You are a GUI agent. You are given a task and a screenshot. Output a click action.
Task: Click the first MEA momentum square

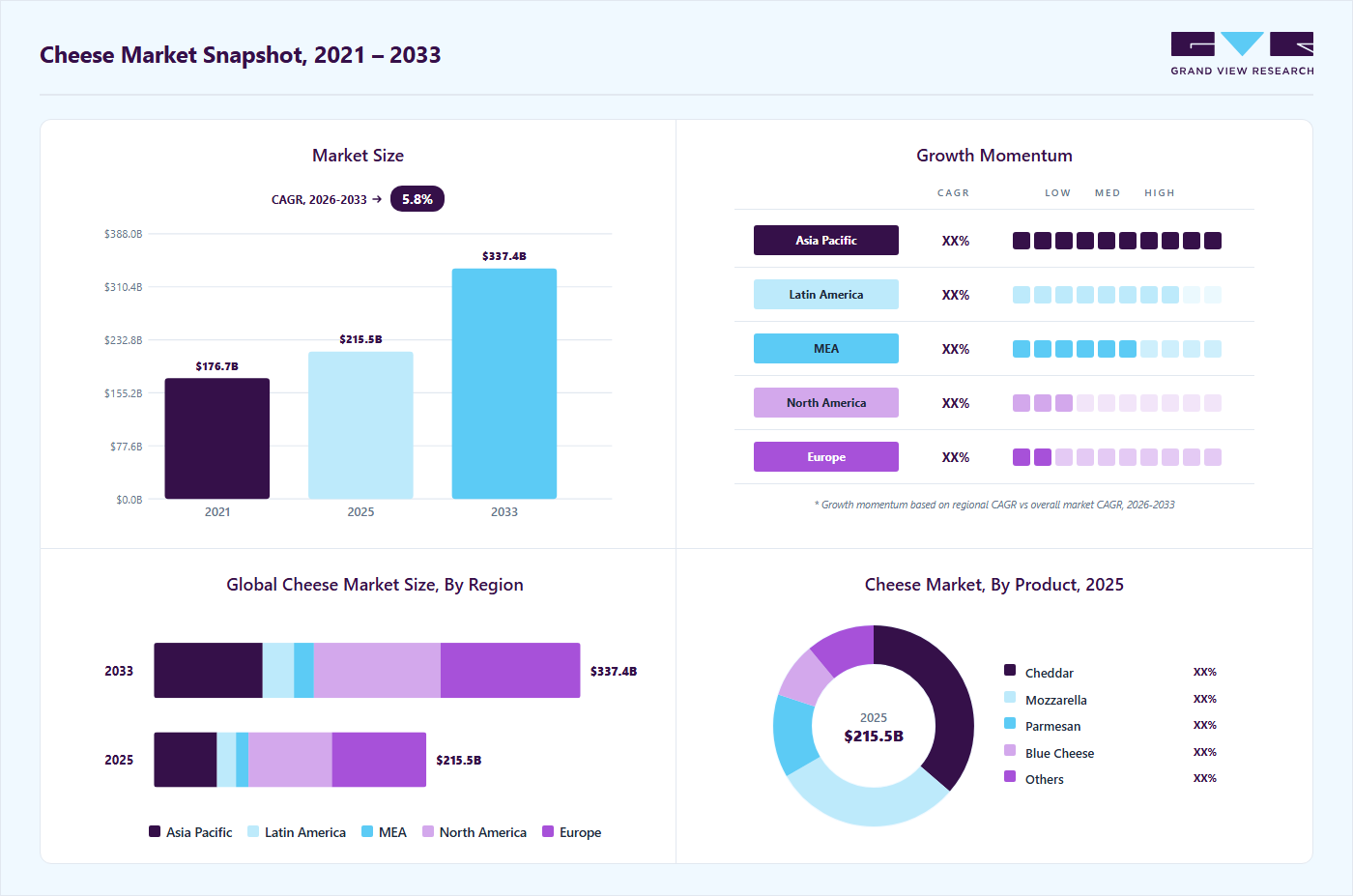click(1022, 349)
